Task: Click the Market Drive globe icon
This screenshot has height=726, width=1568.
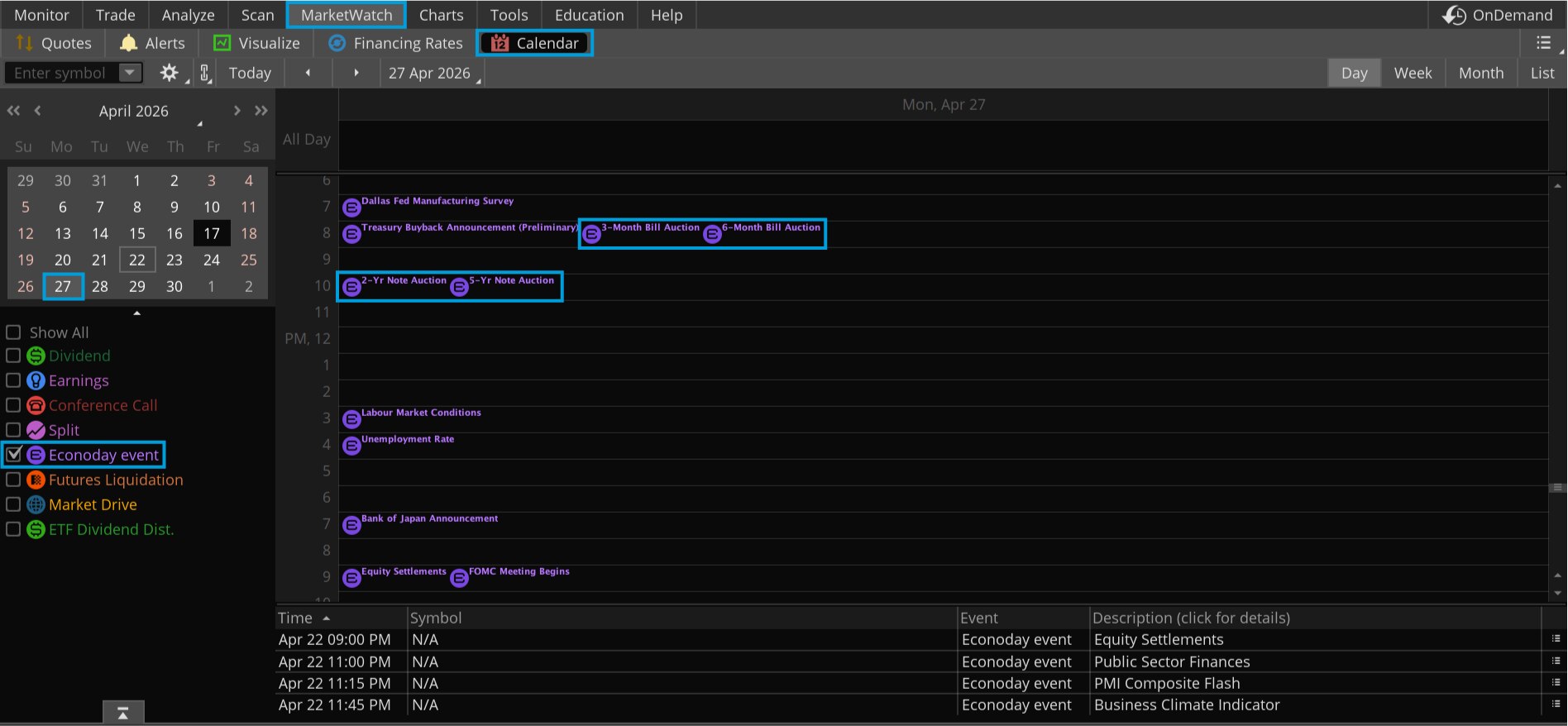Action: point(36,504)
